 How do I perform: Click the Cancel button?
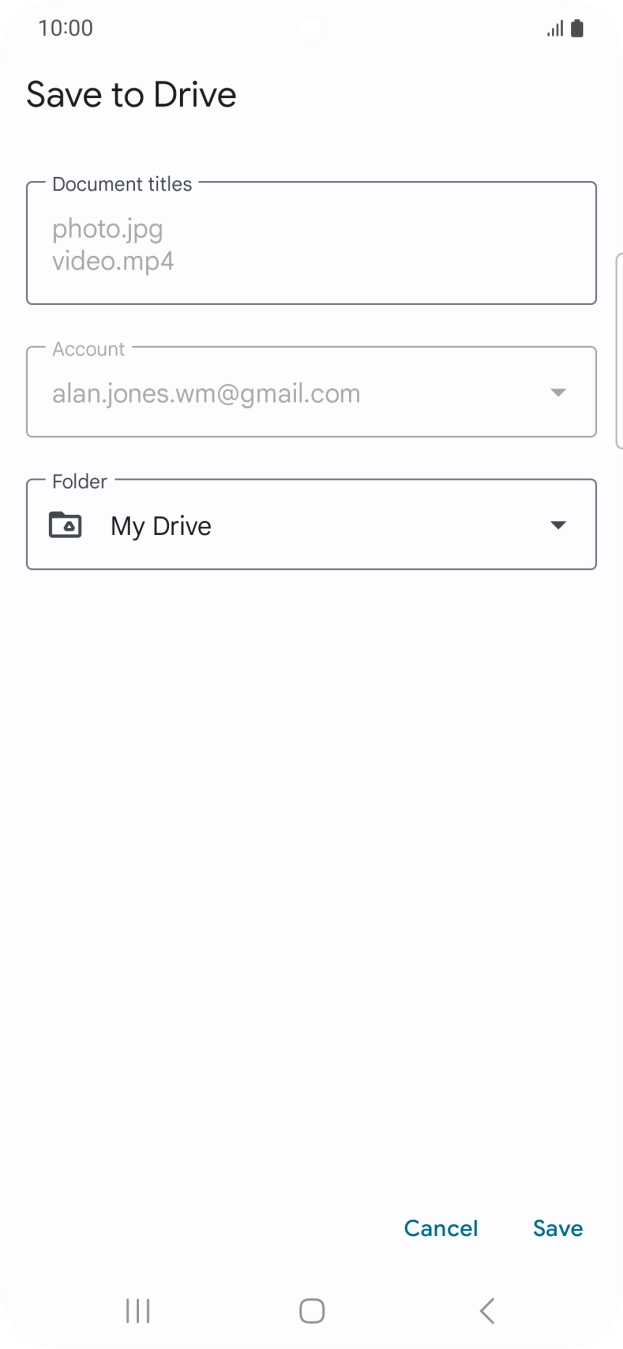(441, 1228)
